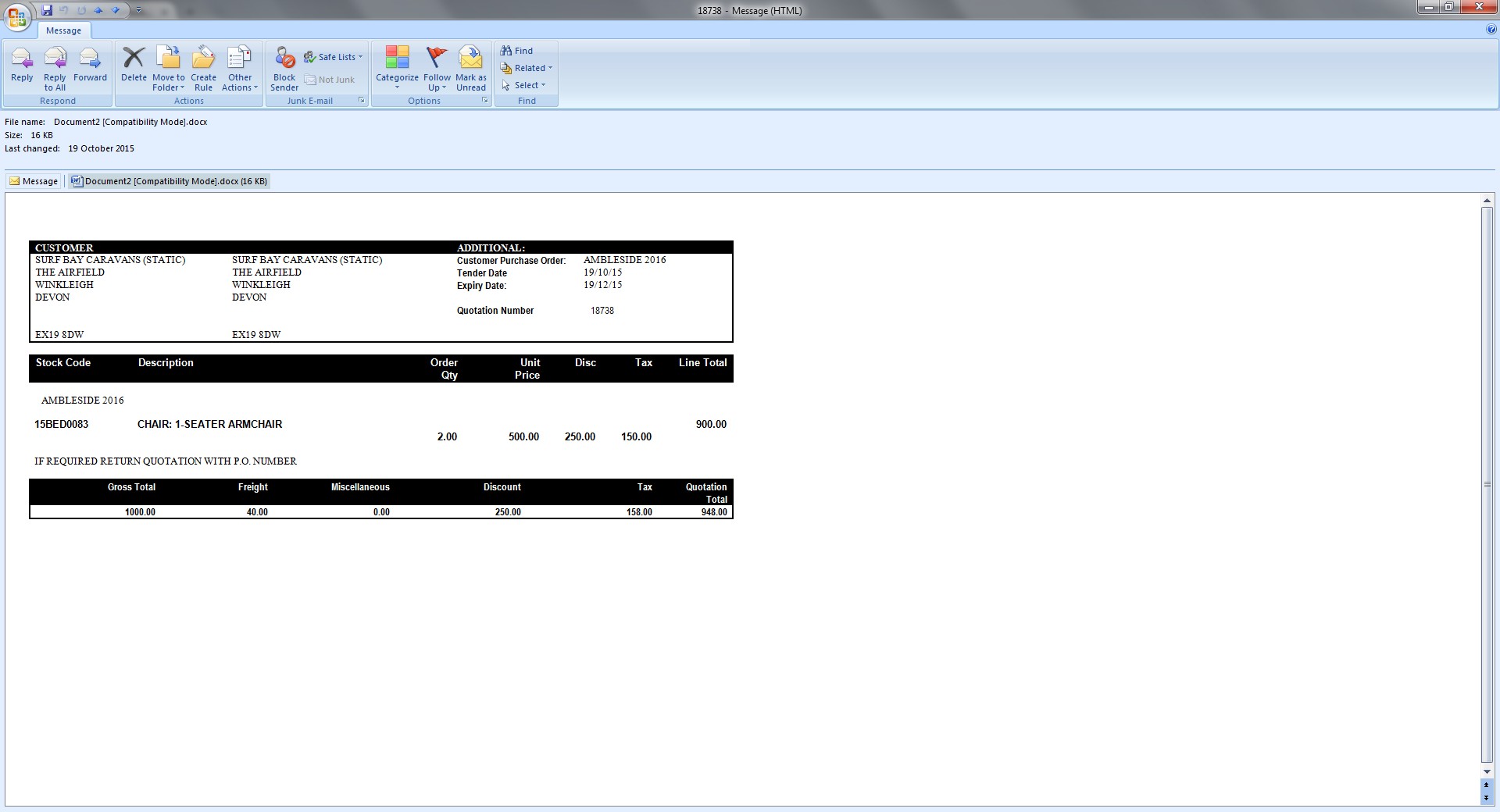Click the Gross Total value 1000.00
Viewport: 1500px width, 812px height.
click(140, 512)
